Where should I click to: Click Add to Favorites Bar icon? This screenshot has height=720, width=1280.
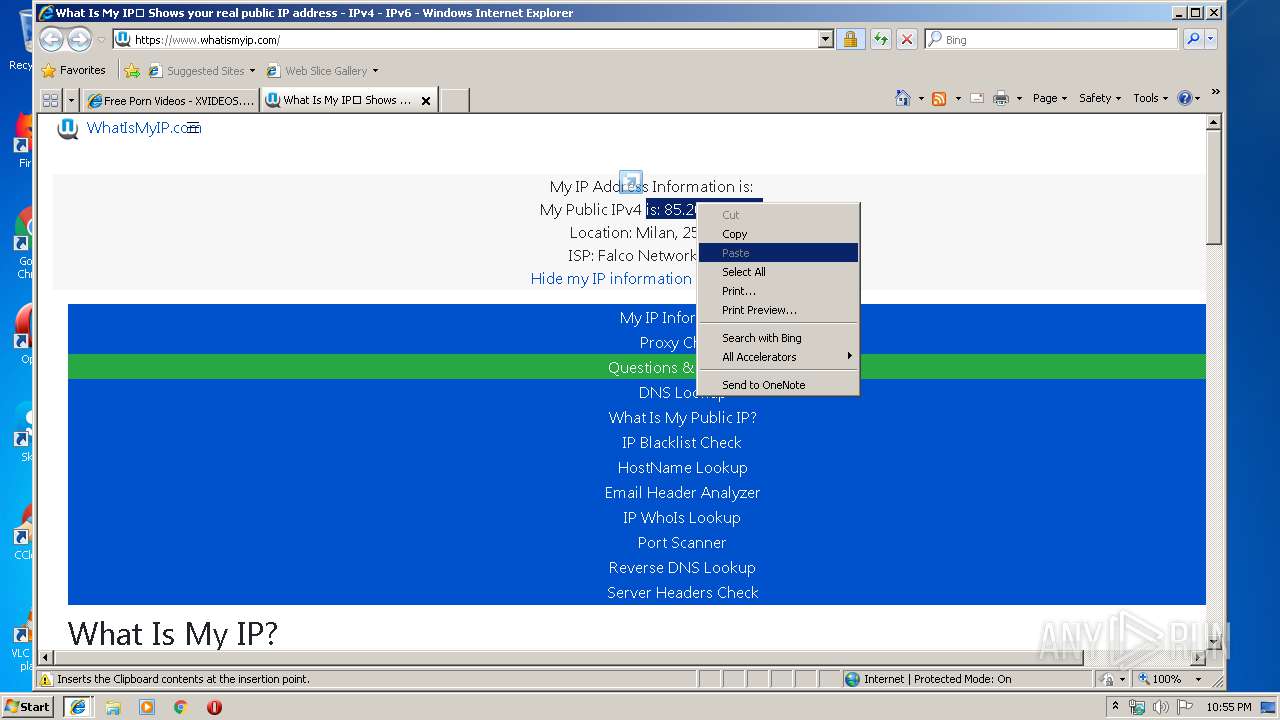(131, 70)
